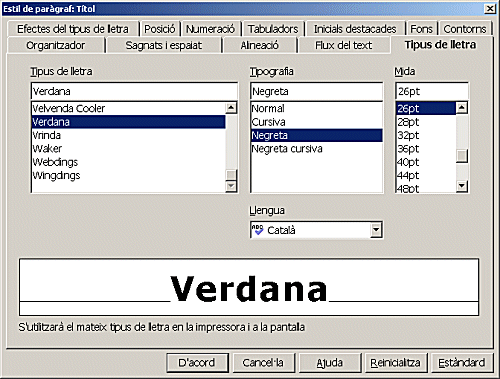Click the font name input field showing Verdana
This screenshot has height=379, width=500.
134,91
